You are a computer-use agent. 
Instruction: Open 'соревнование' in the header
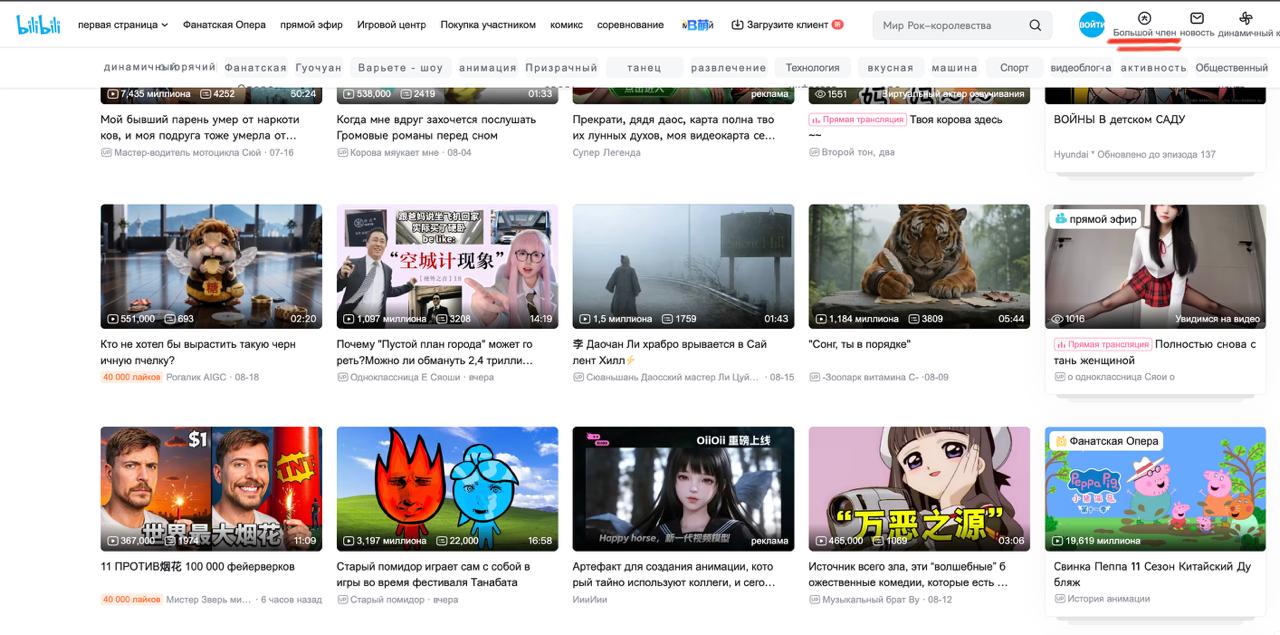630,25
